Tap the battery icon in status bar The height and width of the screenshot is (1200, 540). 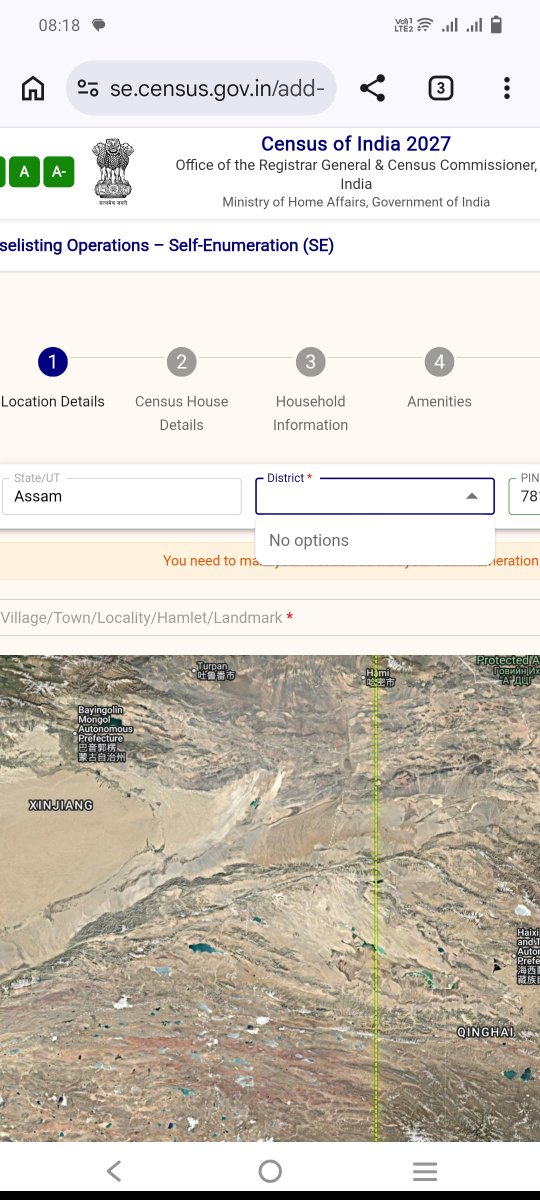(x=497, y=25)
